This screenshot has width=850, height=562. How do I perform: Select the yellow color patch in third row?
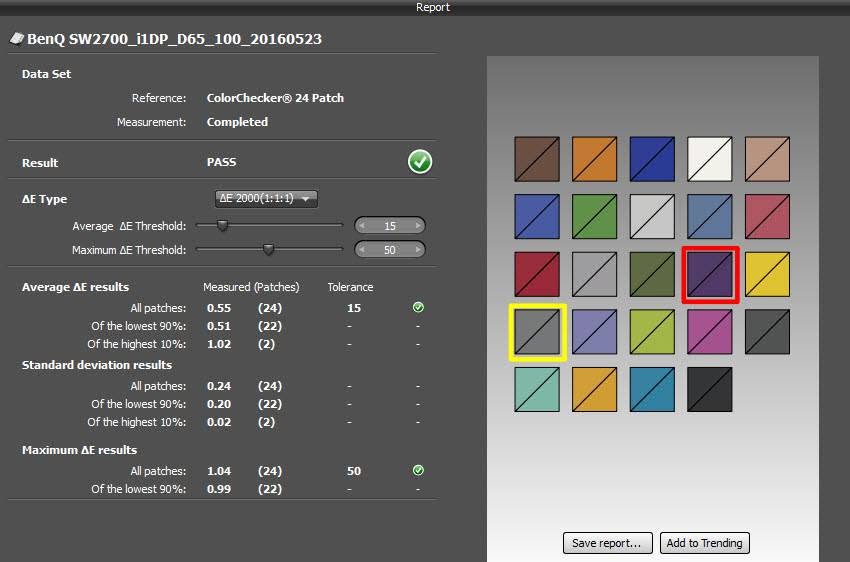coord(767,274)
